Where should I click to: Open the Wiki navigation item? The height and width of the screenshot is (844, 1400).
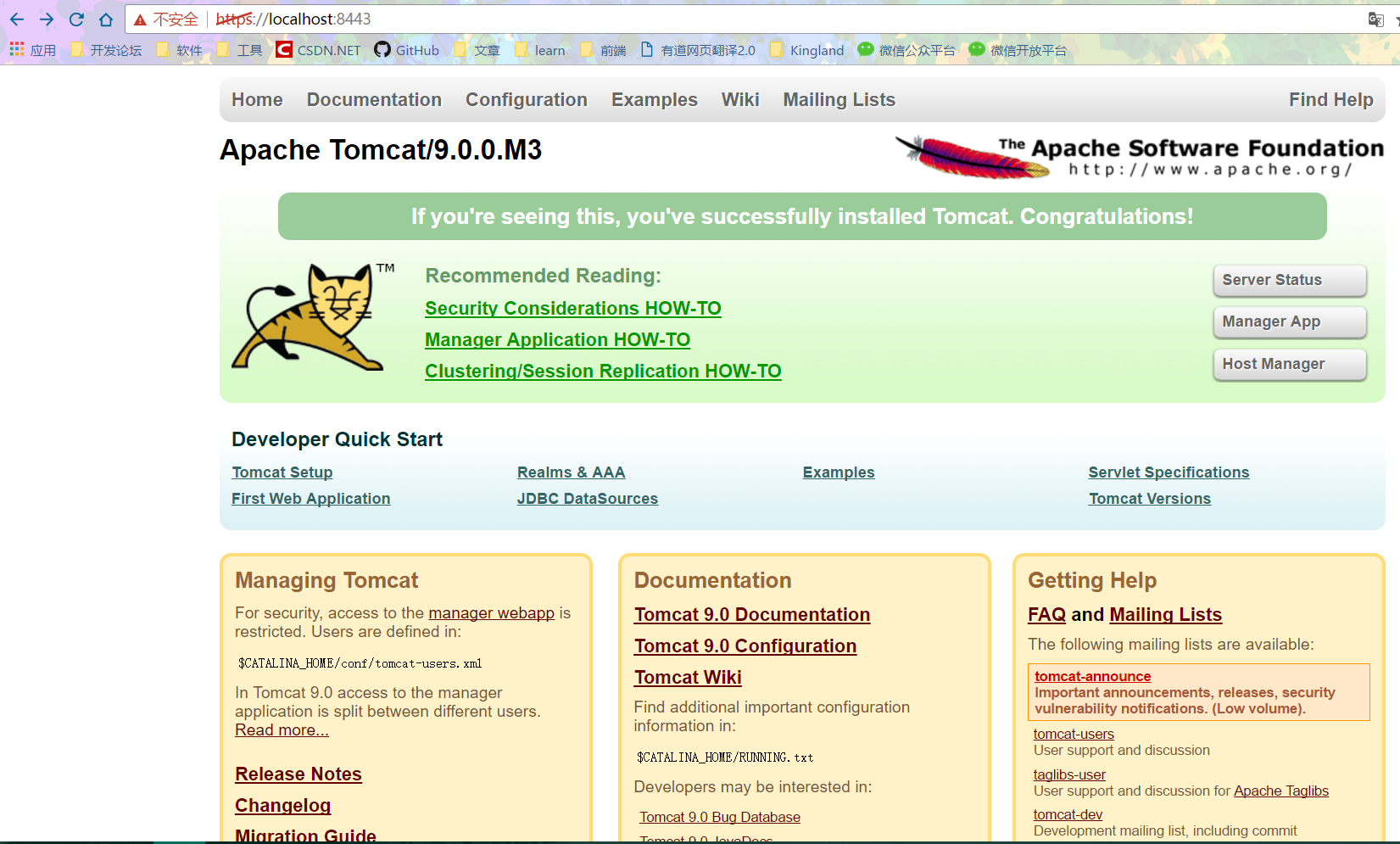click(740, 99)
